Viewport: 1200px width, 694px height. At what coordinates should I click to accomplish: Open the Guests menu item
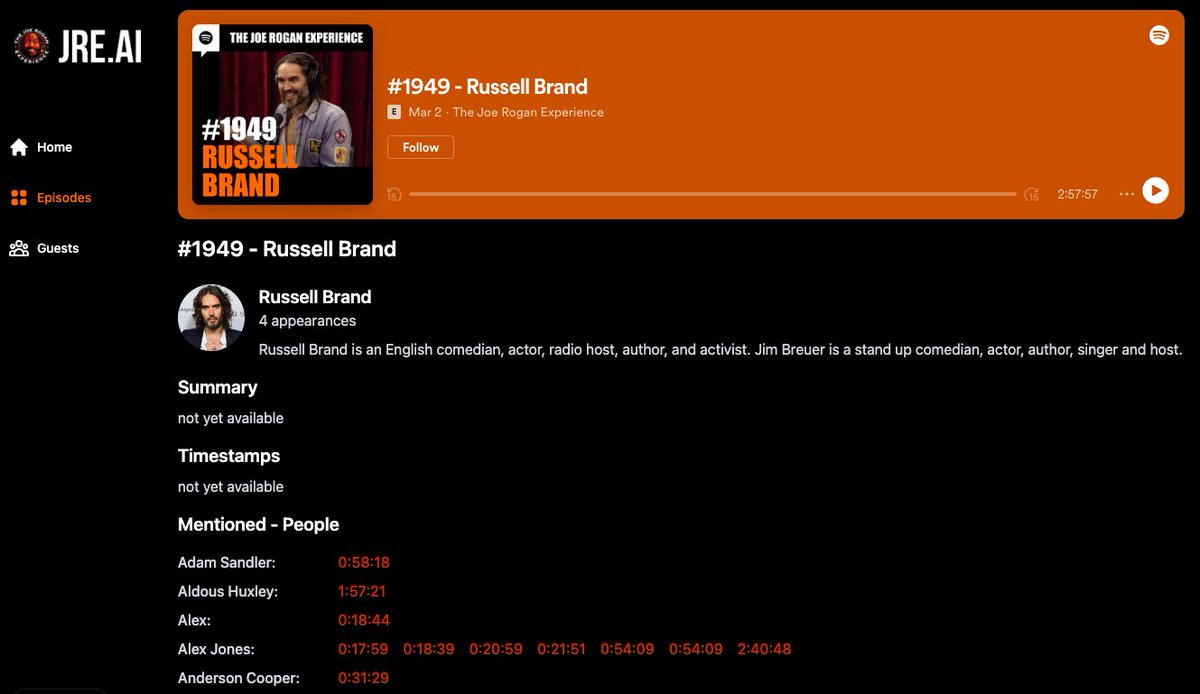[58, 248]
